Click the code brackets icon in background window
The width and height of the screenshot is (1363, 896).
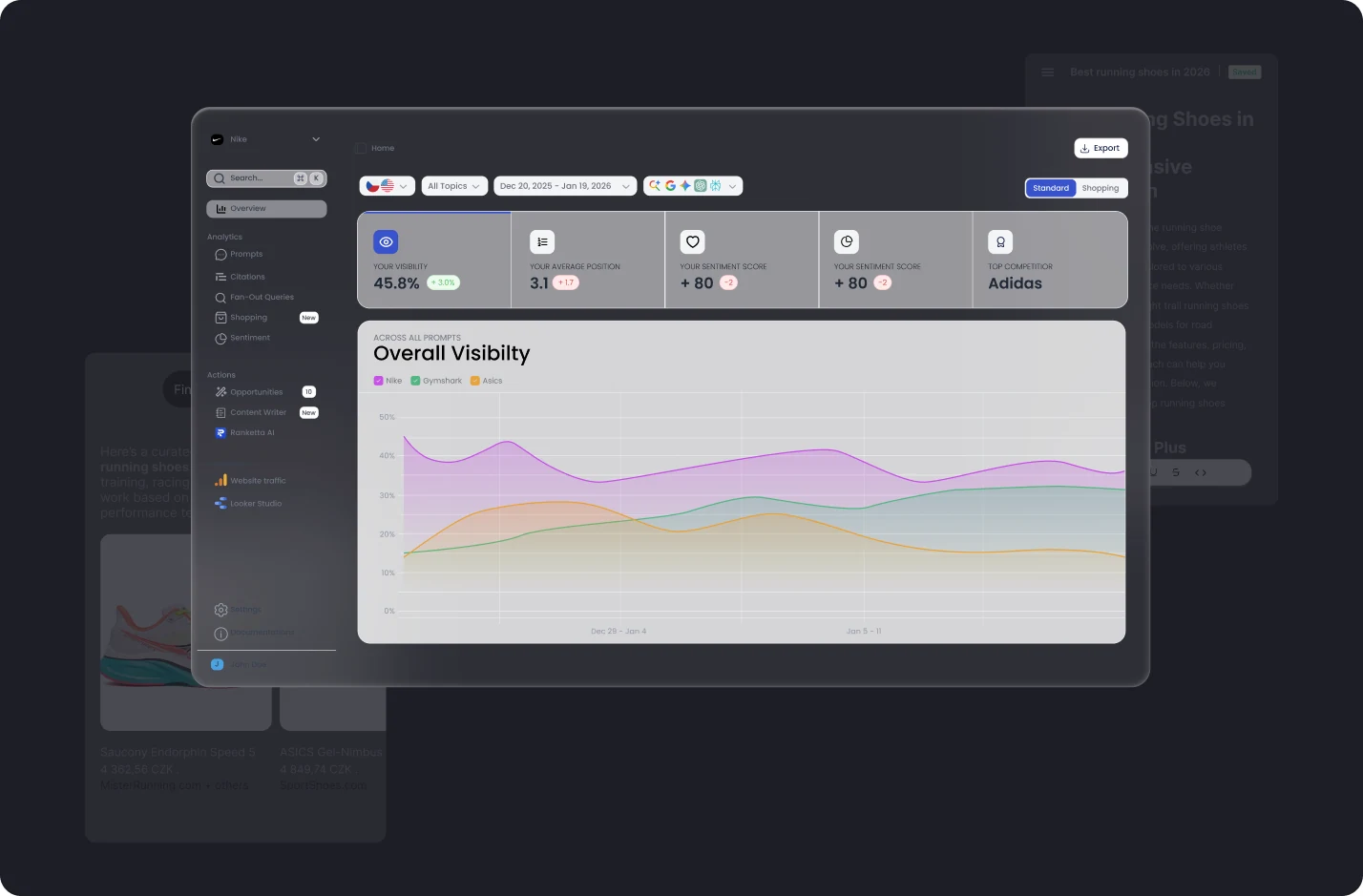pyautogui.click(x=1201, y=472)
